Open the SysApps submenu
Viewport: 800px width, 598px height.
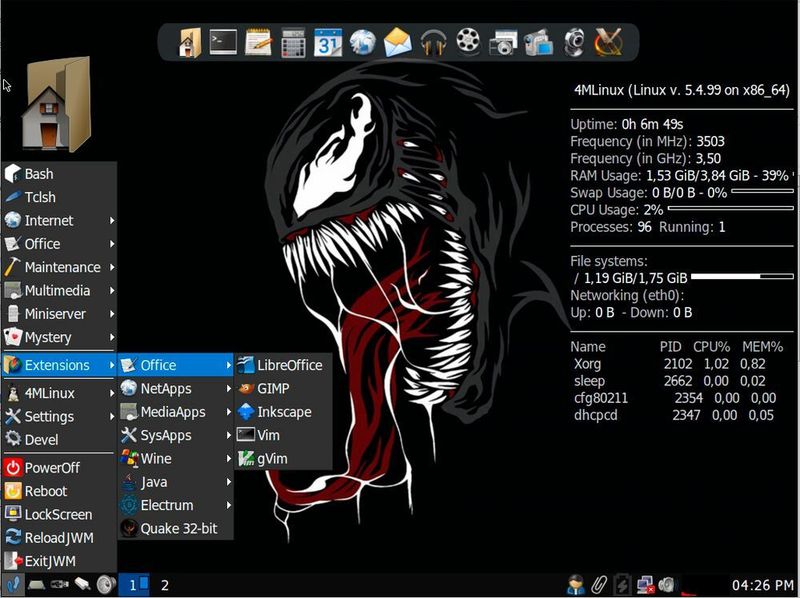point(176,435)
